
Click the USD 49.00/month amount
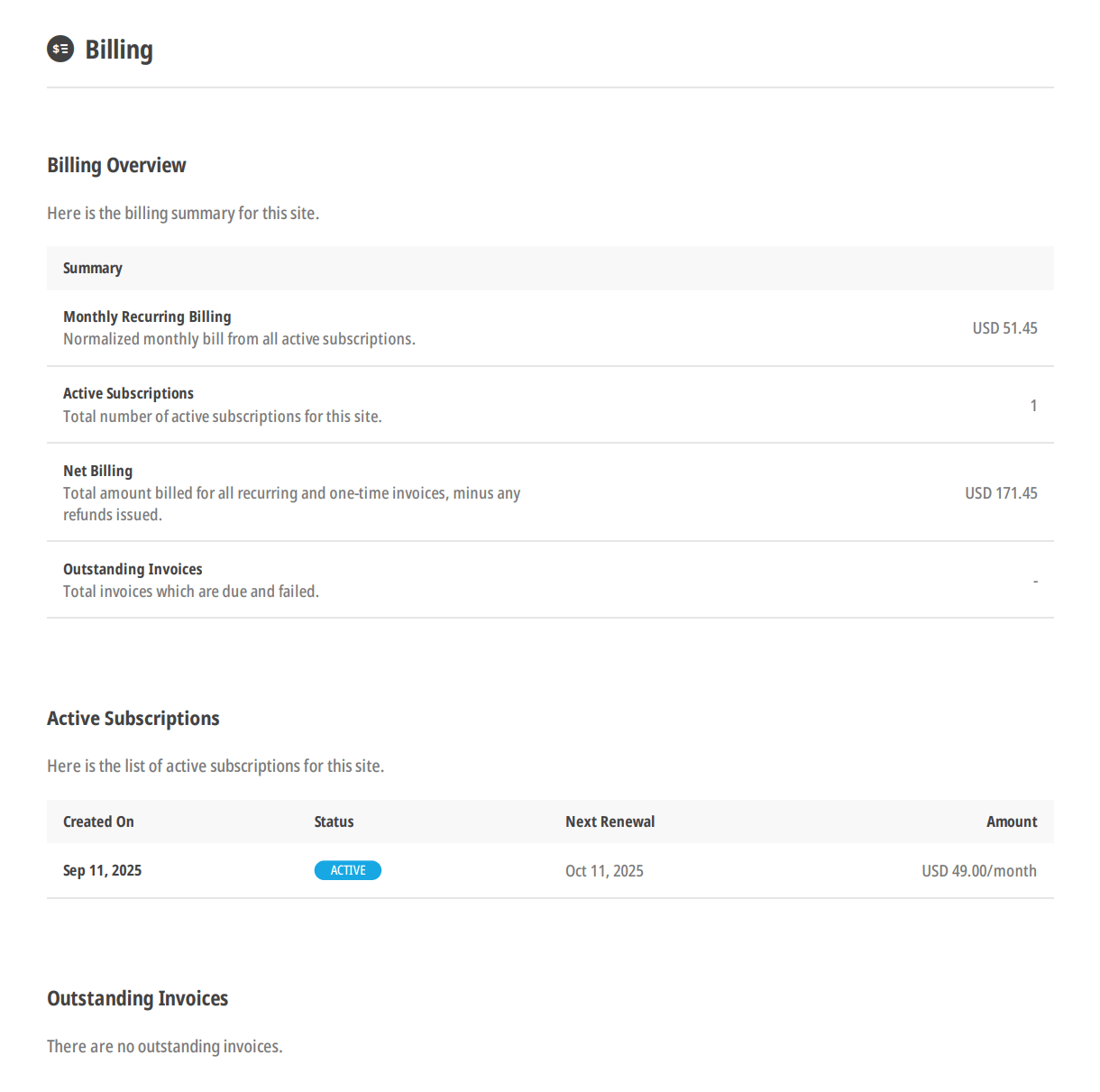[x=978, y=871]
